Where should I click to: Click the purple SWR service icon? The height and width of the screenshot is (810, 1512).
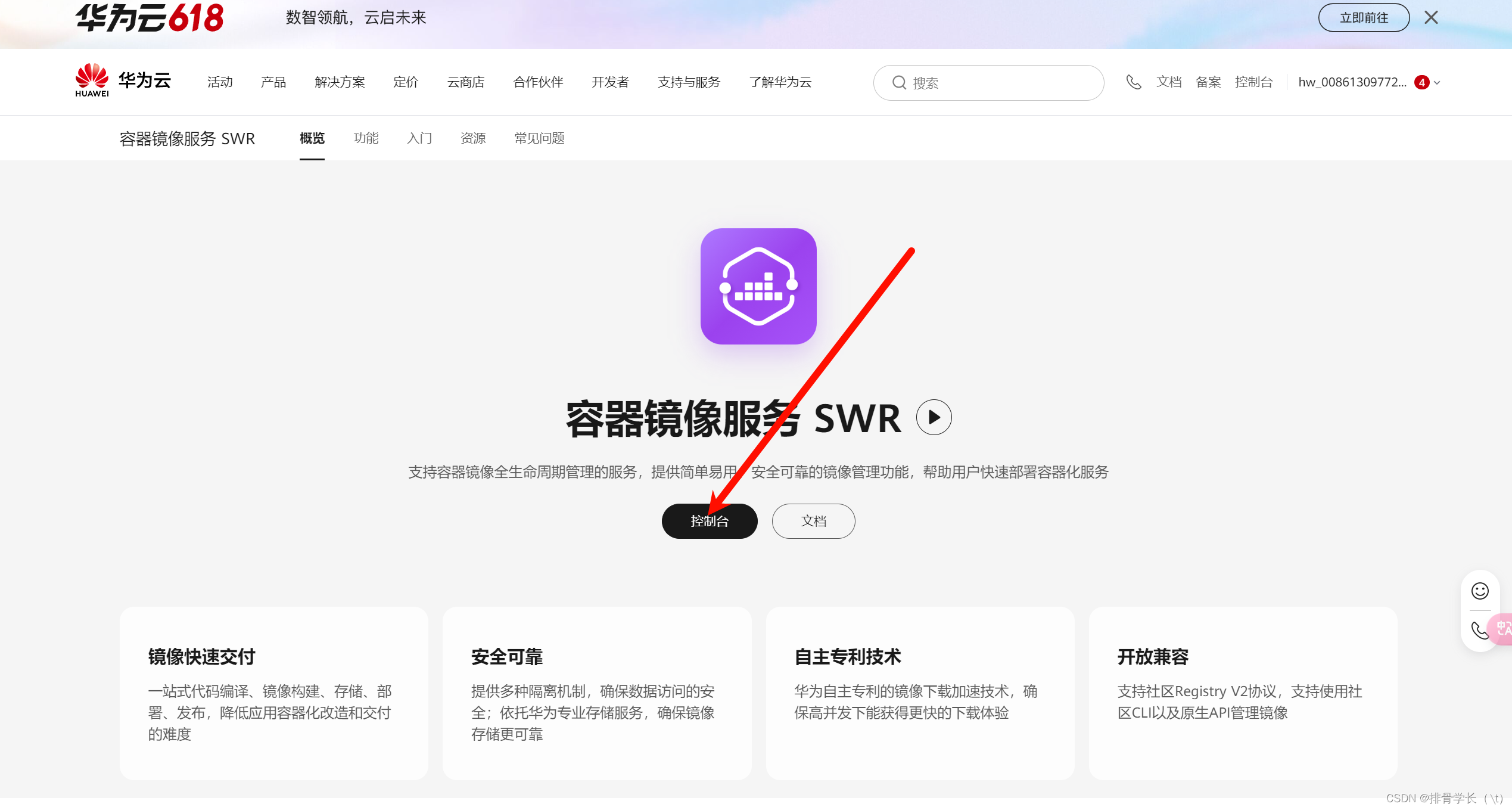tap(758, 286)
